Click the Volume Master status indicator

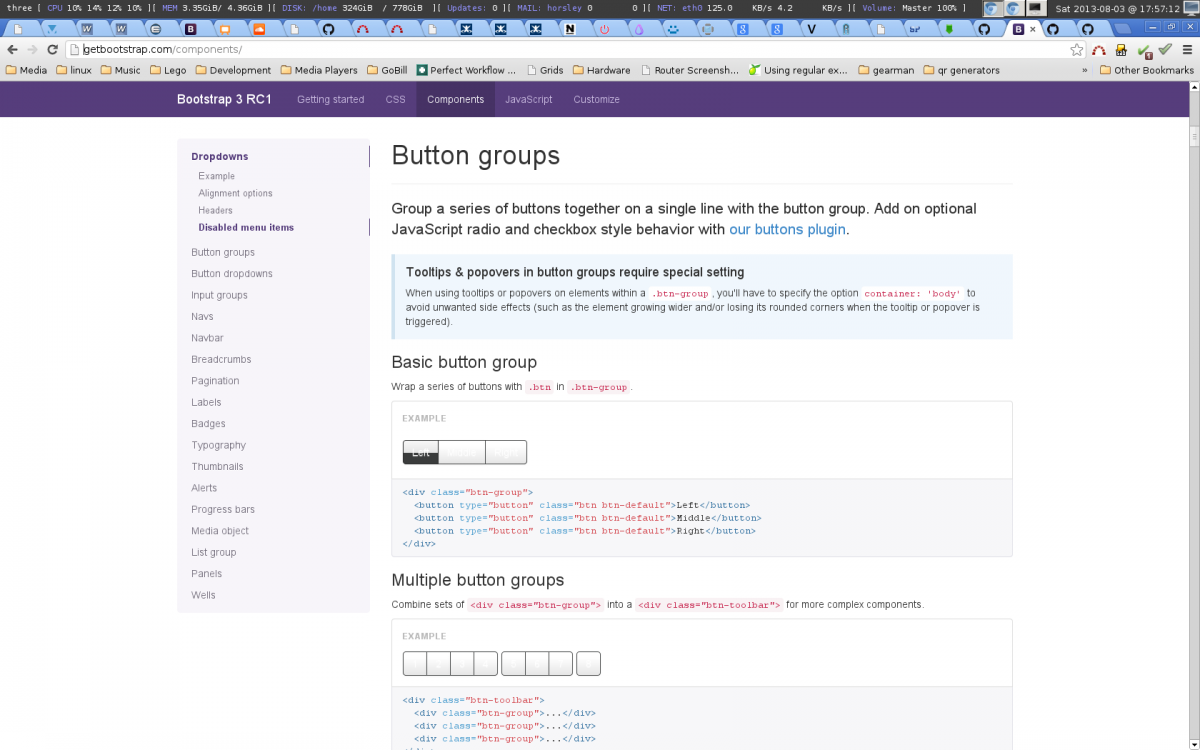(912, 7)
